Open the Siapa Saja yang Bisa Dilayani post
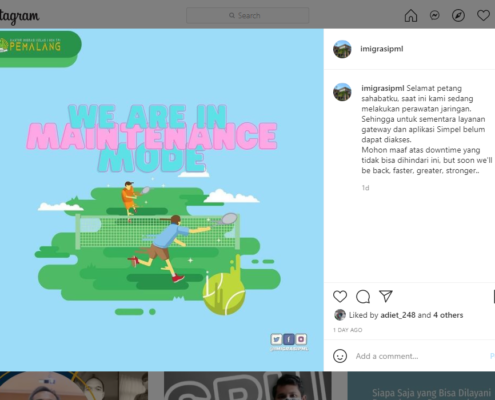Screen dimensions: 495x400 coord(421,386)
